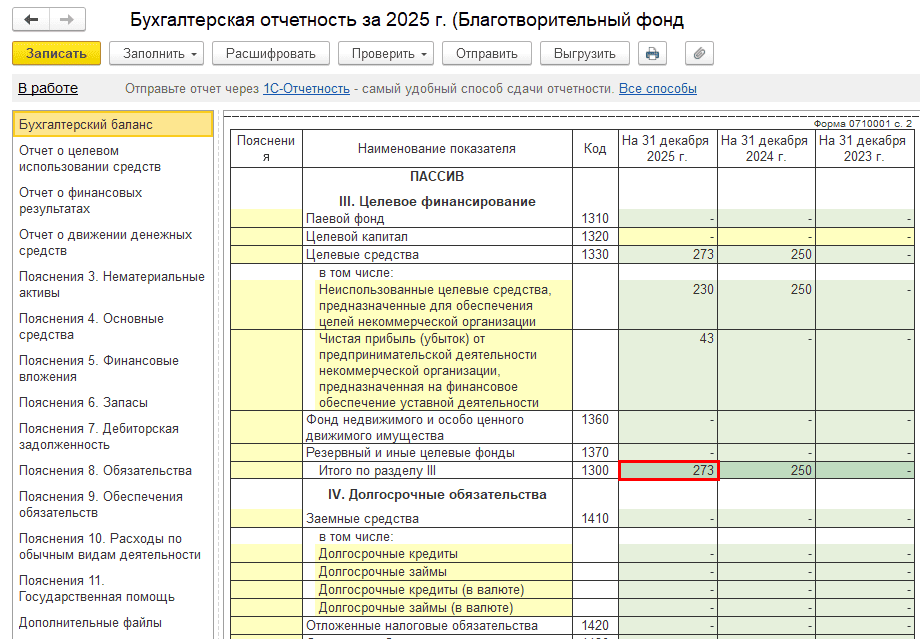This screenshot has width=920, height=639.
Task: Switch to Отчет о движении денежных средств
Action: [x=105, y=243]
